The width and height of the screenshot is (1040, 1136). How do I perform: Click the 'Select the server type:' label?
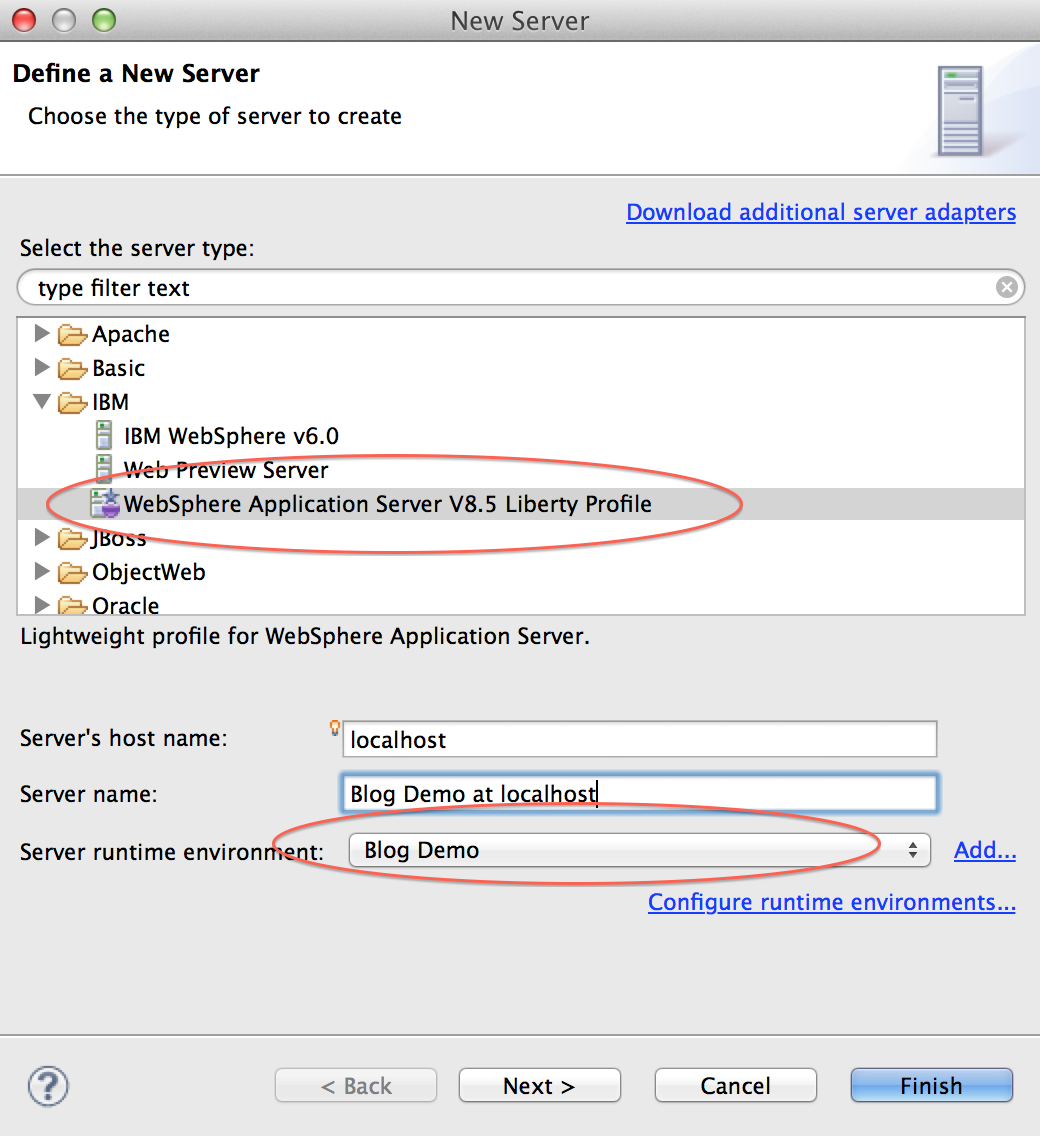pos(138,248)
